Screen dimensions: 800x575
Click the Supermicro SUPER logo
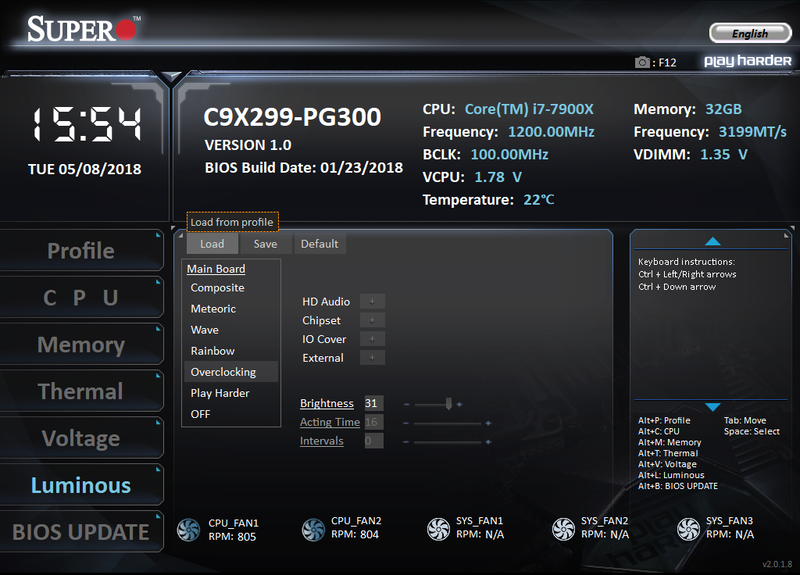coord(84,29)
